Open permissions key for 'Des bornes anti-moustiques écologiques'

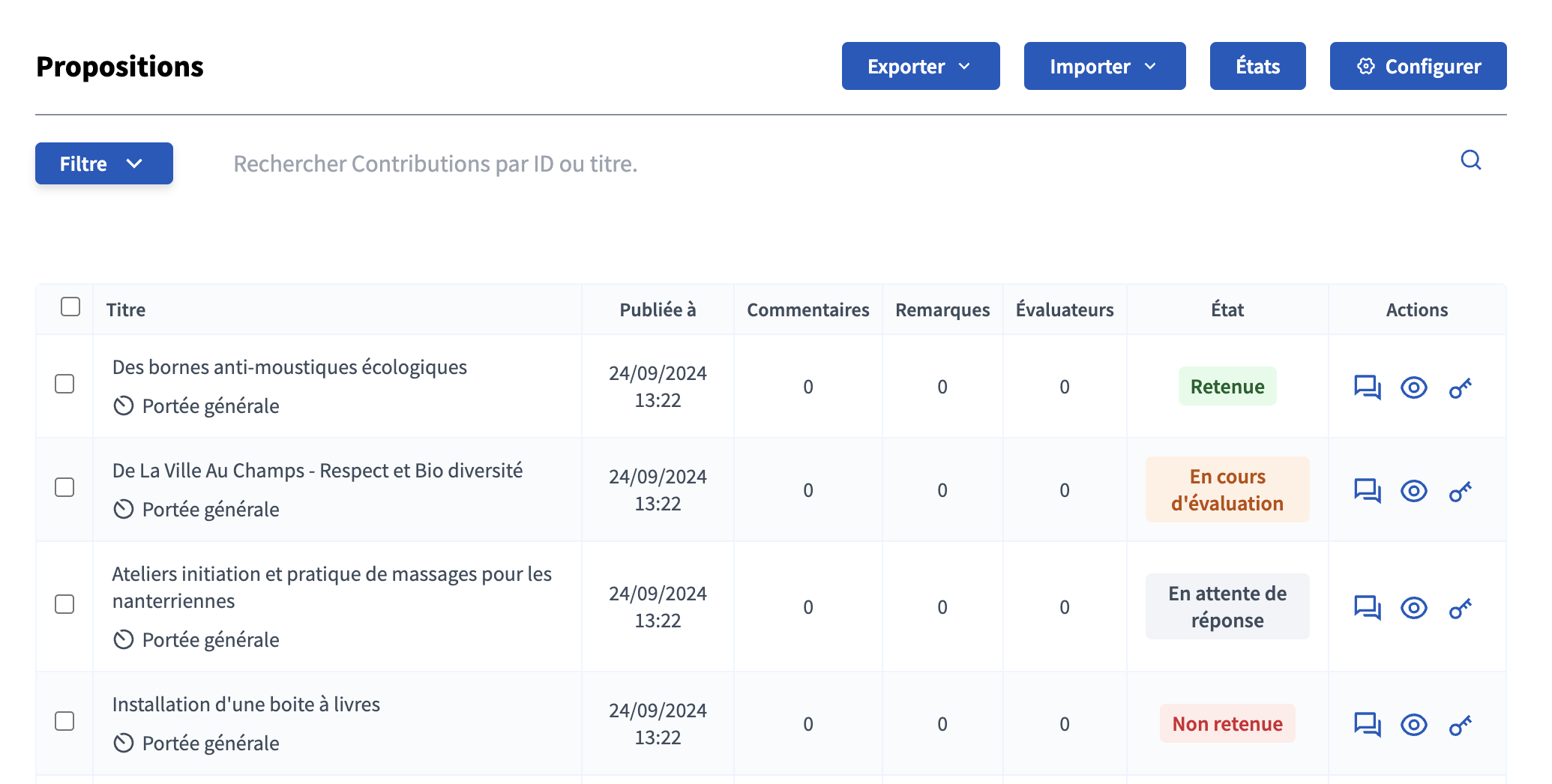[x=1461, y=388]
